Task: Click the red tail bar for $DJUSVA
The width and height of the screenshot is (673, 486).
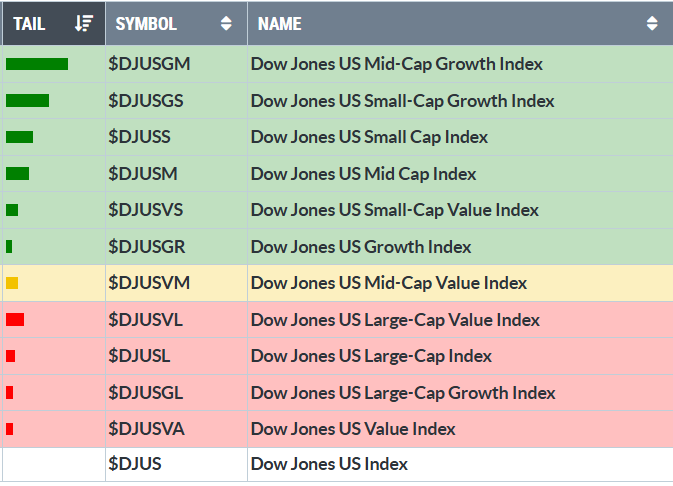Action: 9,429
